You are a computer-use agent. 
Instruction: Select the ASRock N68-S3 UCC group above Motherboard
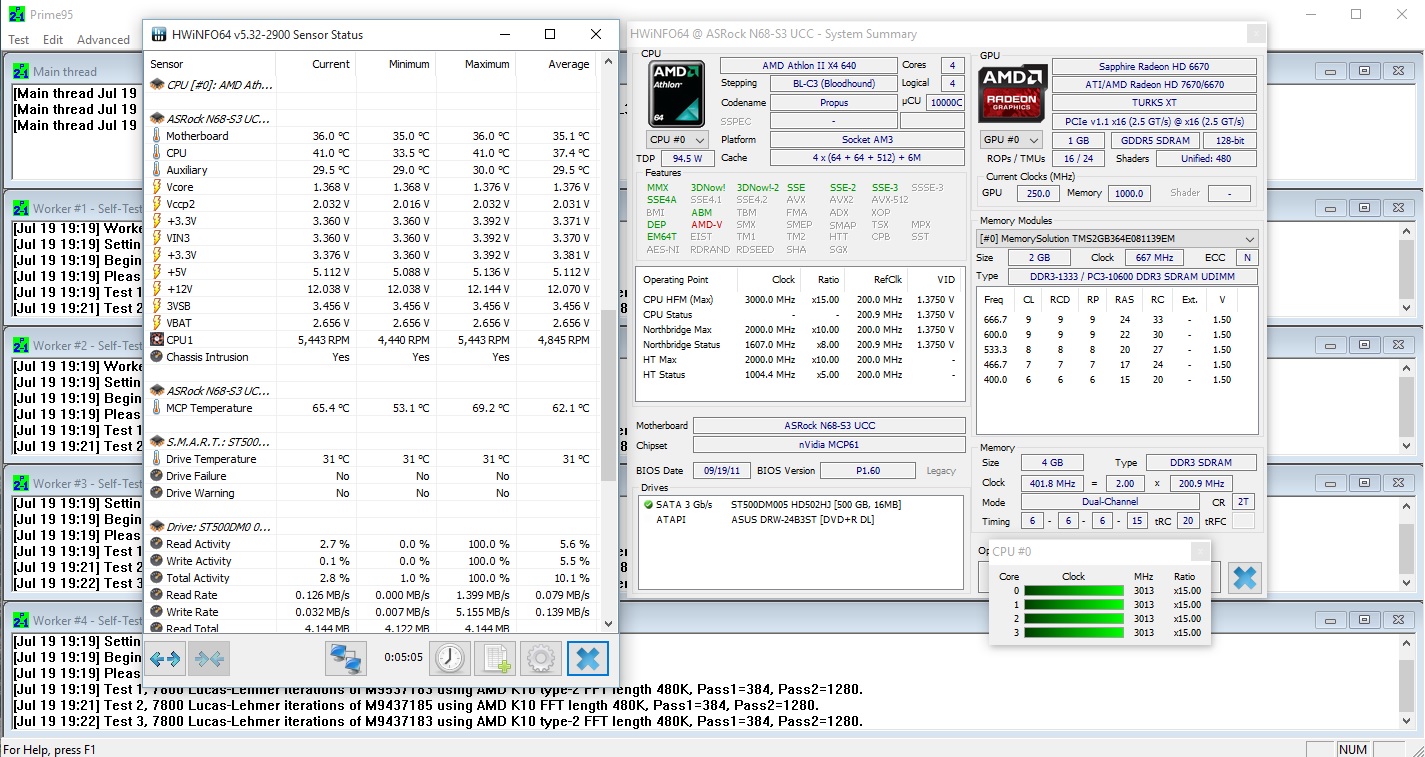217,119
